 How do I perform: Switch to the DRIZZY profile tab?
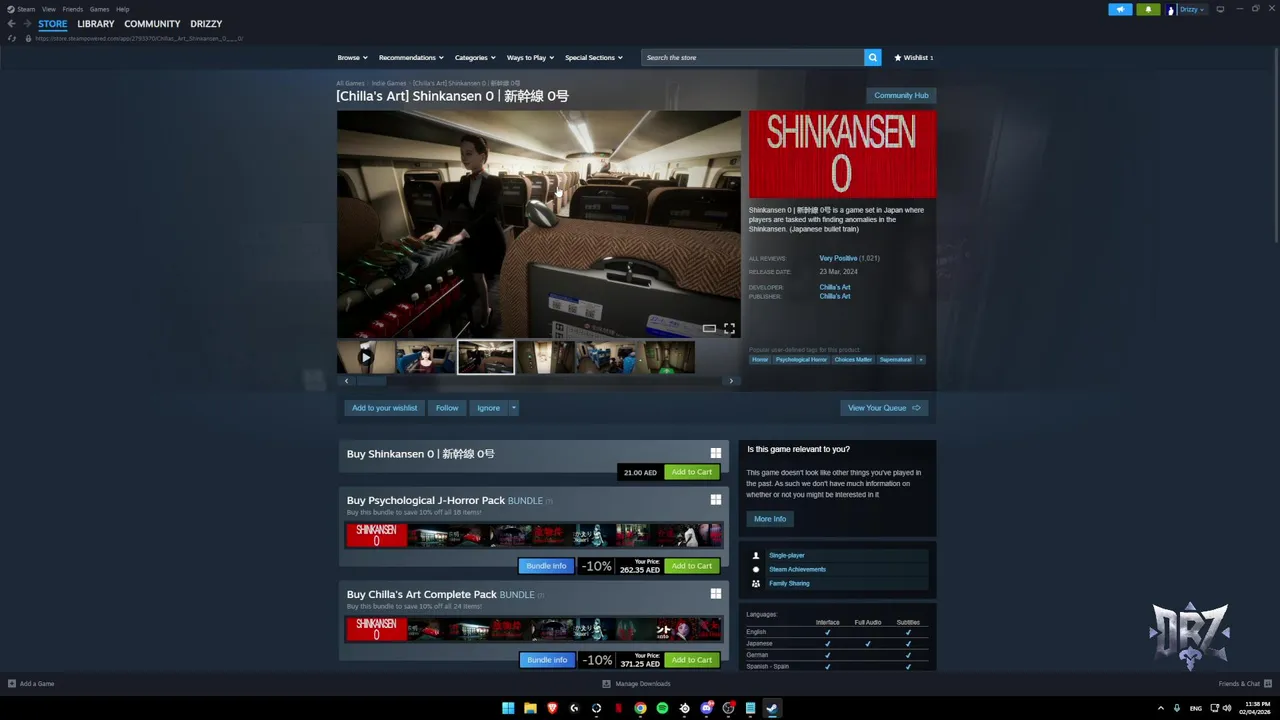click(206, 24)
